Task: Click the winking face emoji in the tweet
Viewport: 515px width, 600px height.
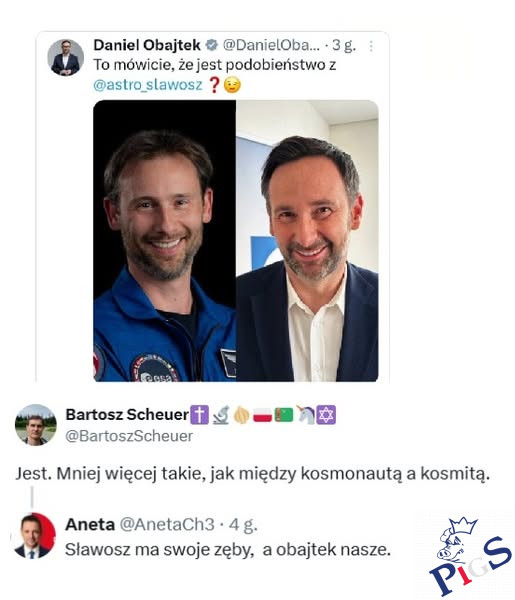Action: pyautogui.click(x=232, y=85)
